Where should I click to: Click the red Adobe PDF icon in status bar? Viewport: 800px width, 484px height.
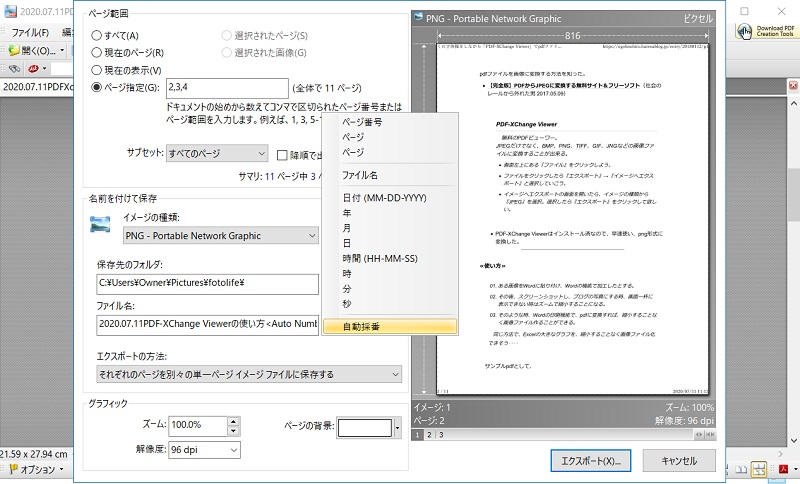tap(783, 468)
